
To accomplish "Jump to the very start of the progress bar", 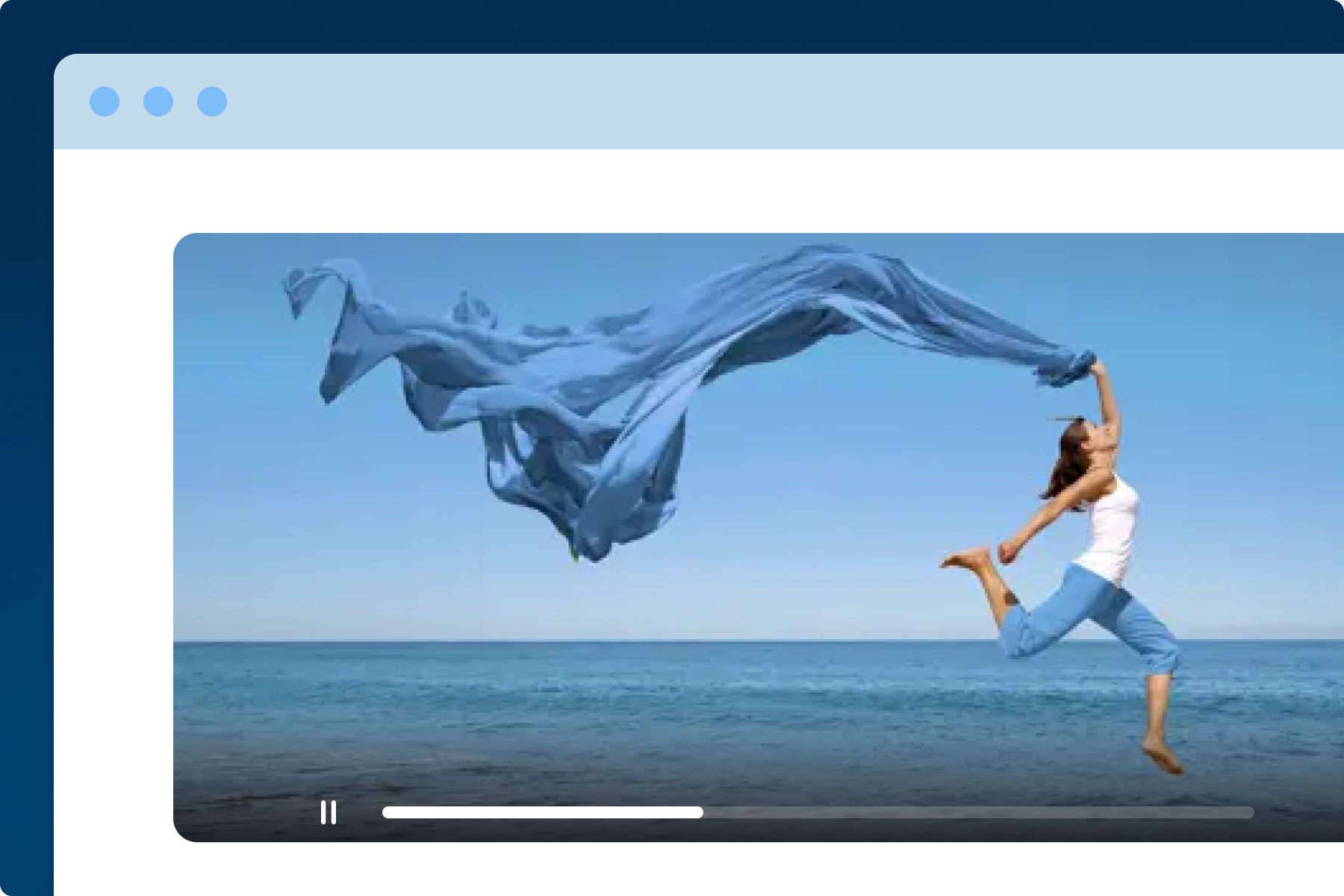I will pos(385,812).
